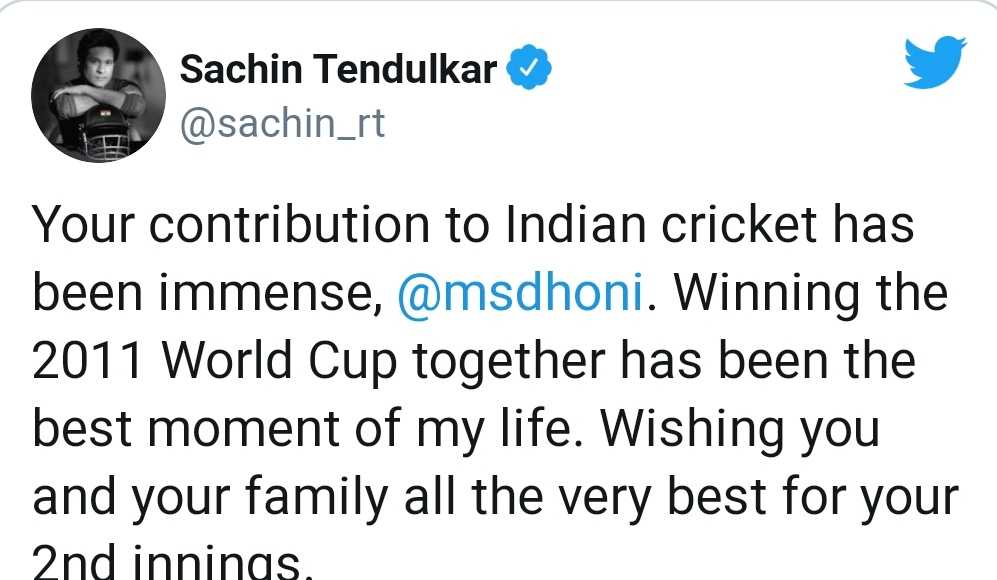Screen dimensions: 997x580
Task: Open the Sachin Tendulkar display name
Action: 338,69
